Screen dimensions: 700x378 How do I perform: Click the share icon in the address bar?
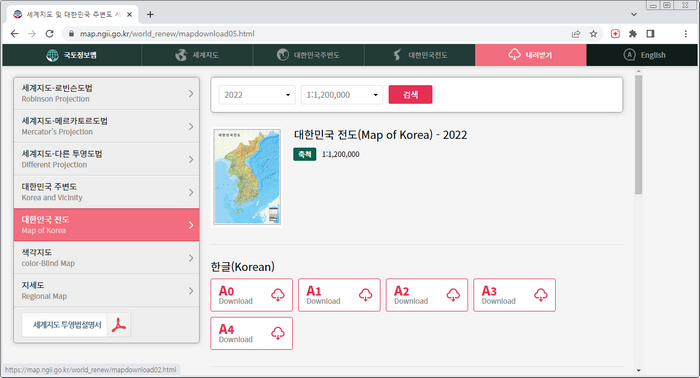coord(576,34)
